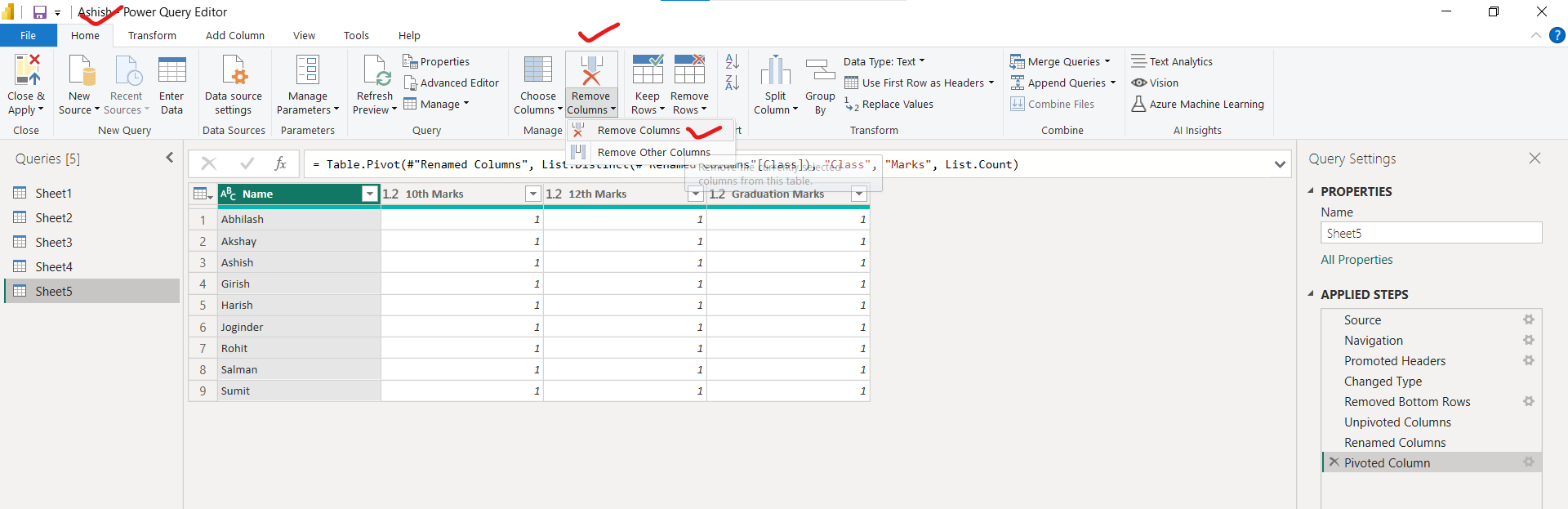Open the Name column filter dropdown
The height and width of the screenshot is (509, 1568).
point(370,194)
